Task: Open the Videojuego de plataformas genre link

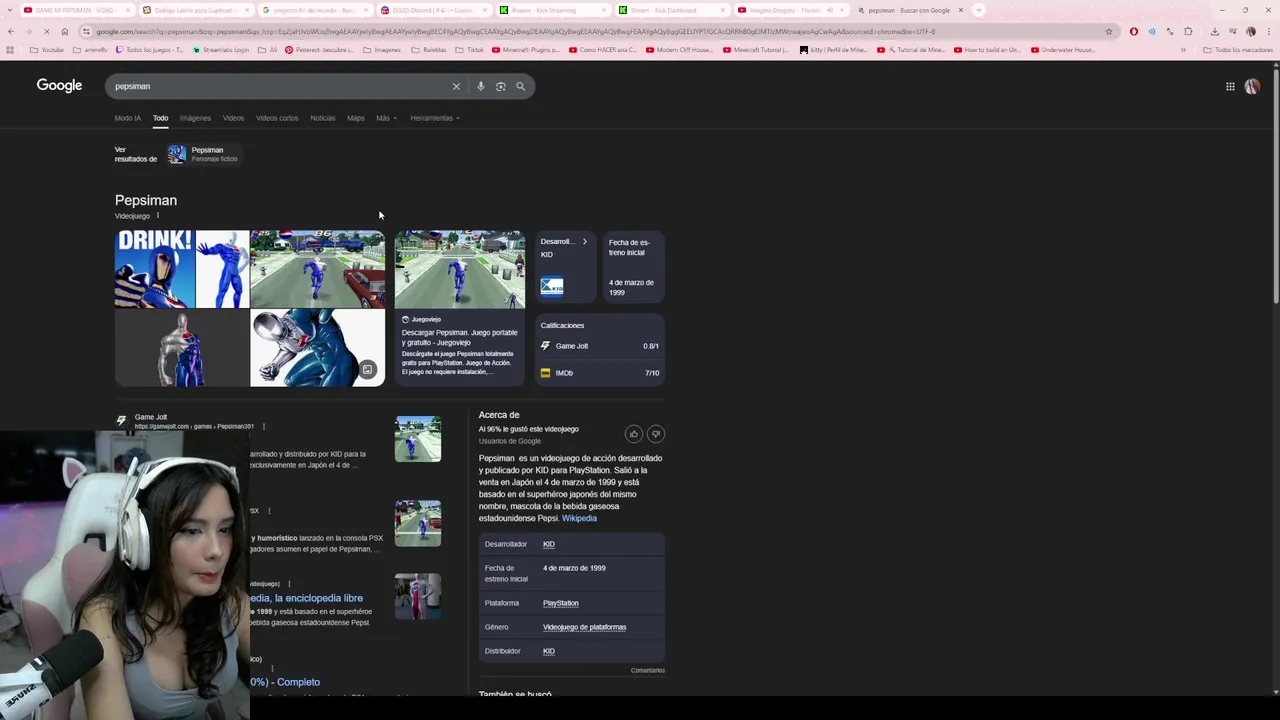Action: tap(584, 627)
